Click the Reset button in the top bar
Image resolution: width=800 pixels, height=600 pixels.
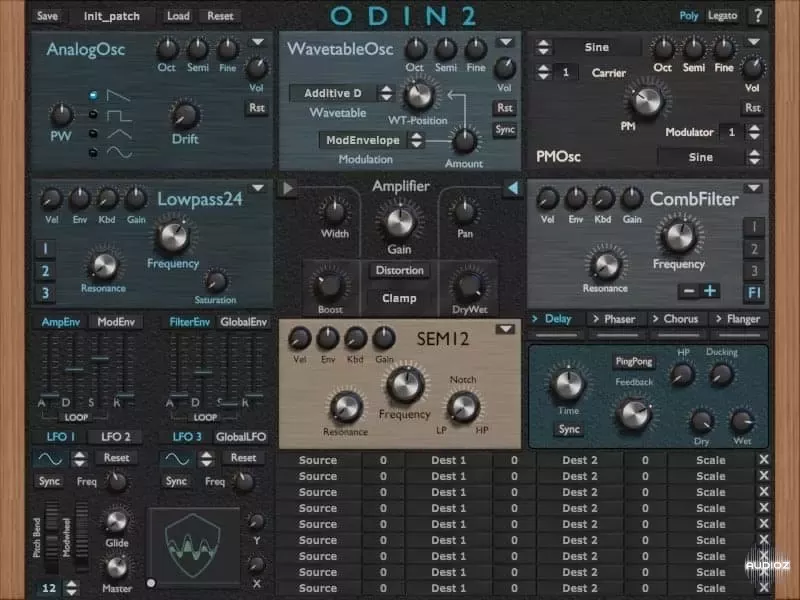tap(220, 16)
